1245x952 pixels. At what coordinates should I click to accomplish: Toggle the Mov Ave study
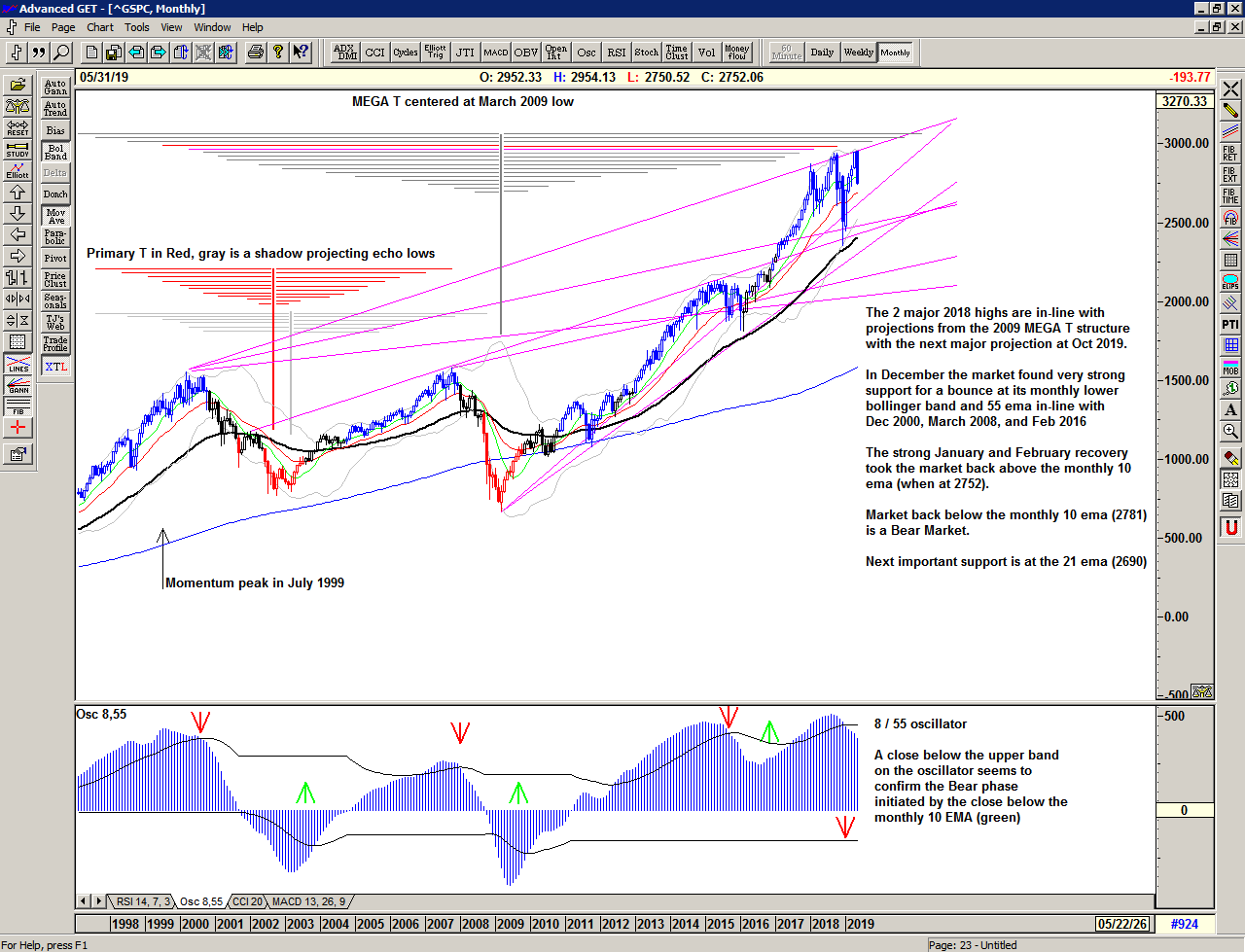point(55,216)
